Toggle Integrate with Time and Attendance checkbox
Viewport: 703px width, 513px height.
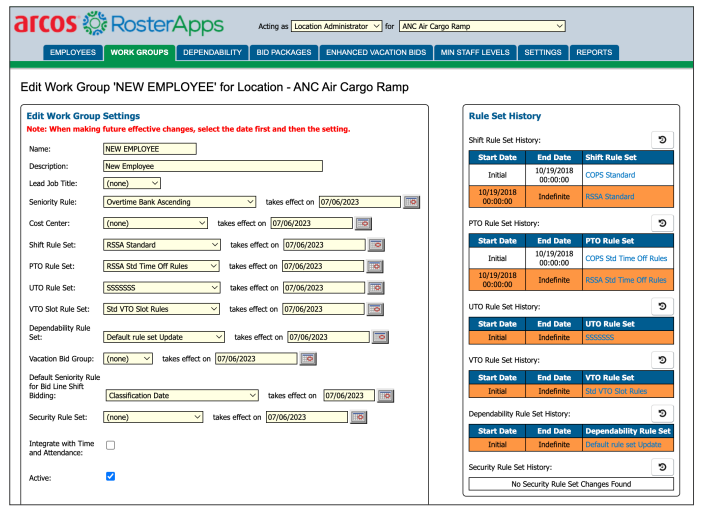coord(110,445)
